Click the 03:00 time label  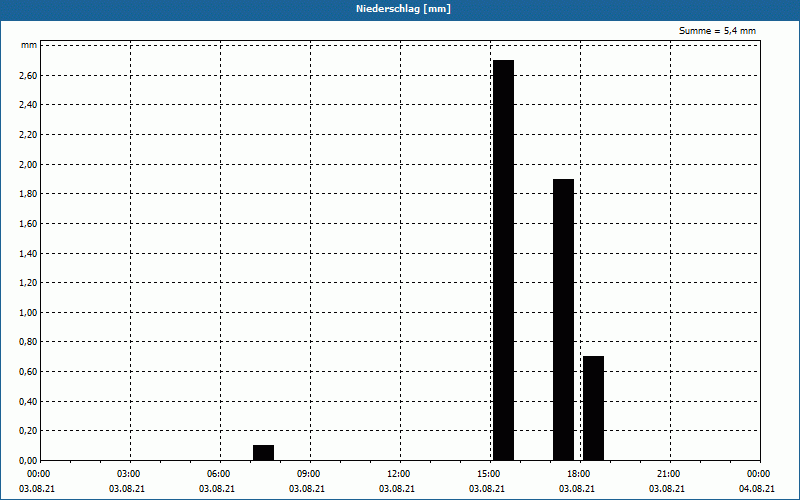(x=129, y=474)
